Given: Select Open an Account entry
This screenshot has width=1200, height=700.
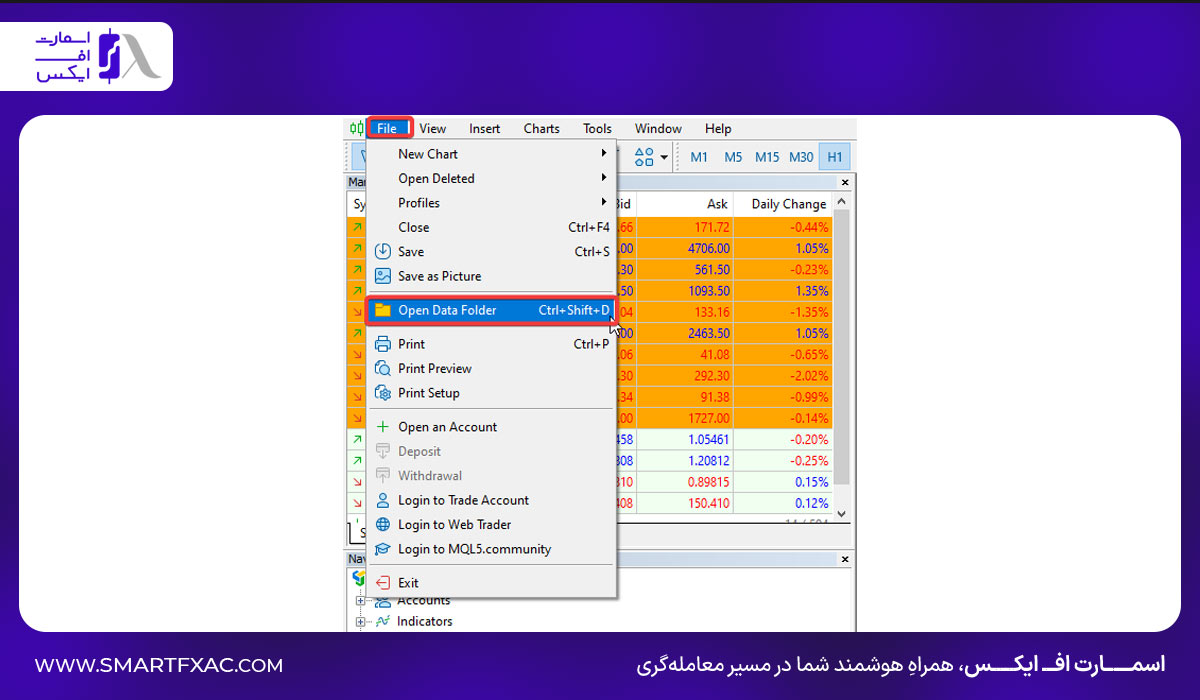Looking at the screenshot, I should 491,427.
